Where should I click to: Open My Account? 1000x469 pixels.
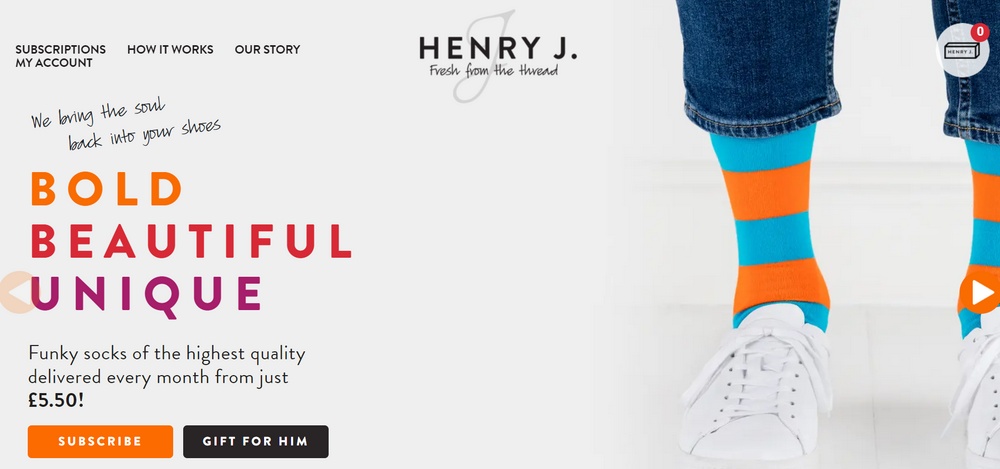(x=54, y=63)
